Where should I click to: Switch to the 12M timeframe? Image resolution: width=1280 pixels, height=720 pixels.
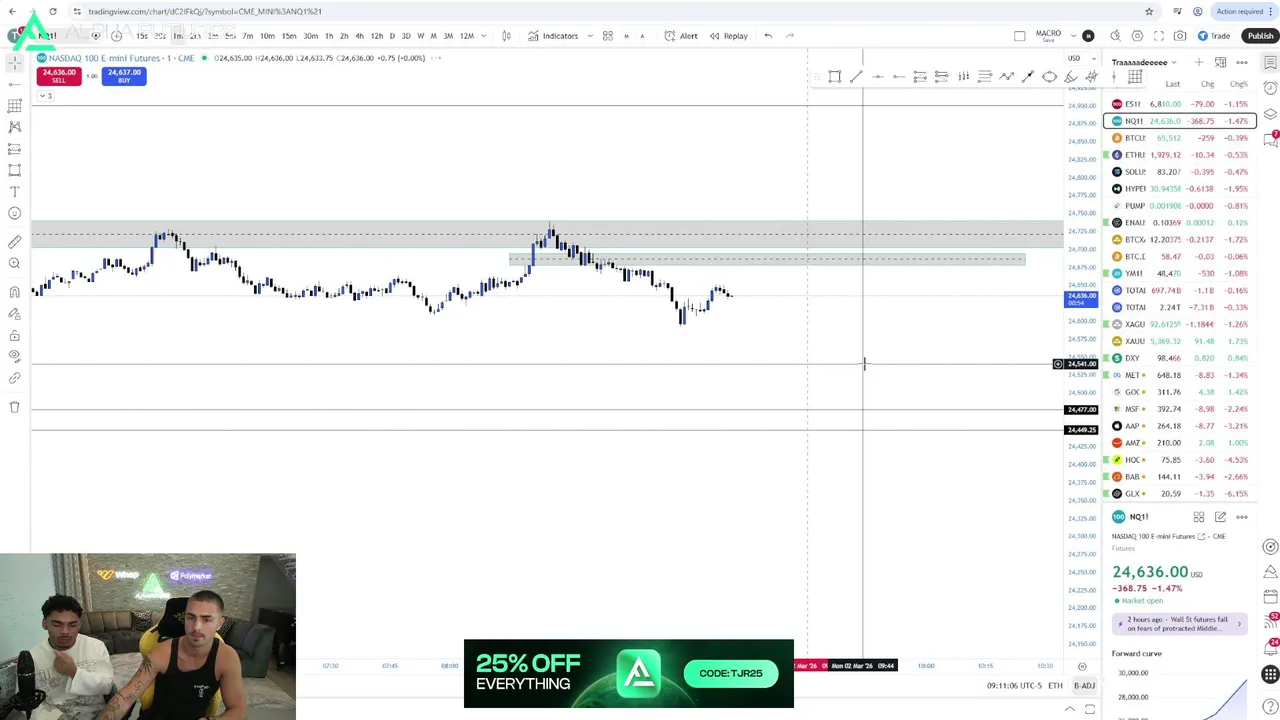pos(466,36)
